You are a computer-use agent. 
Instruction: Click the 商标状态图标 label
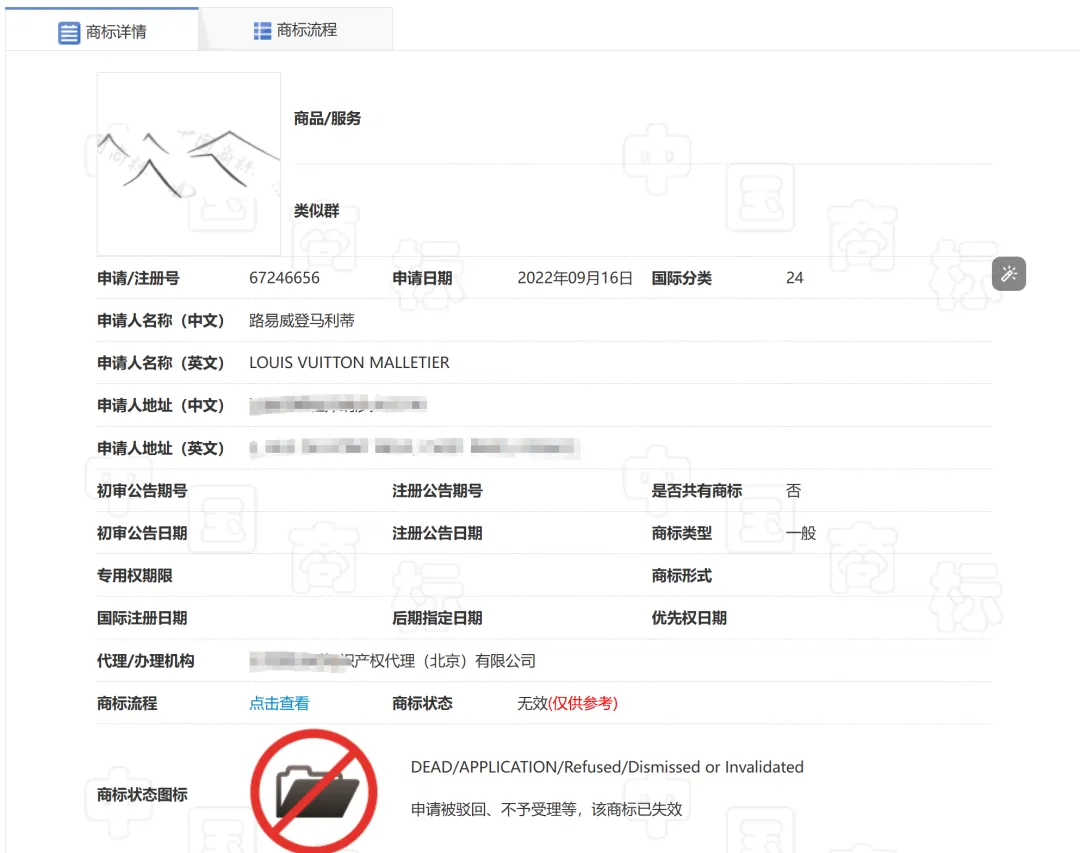tap(142, 794)
